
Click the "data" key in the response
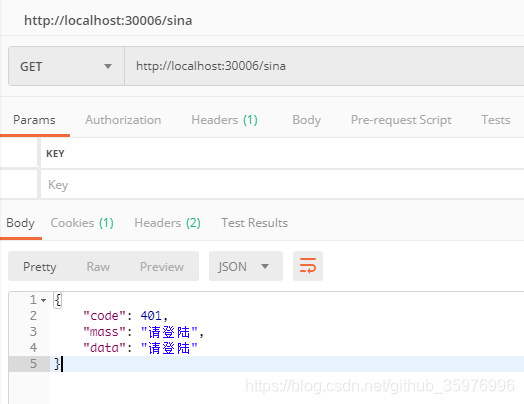pyautogui.click(x=104, y=348)
